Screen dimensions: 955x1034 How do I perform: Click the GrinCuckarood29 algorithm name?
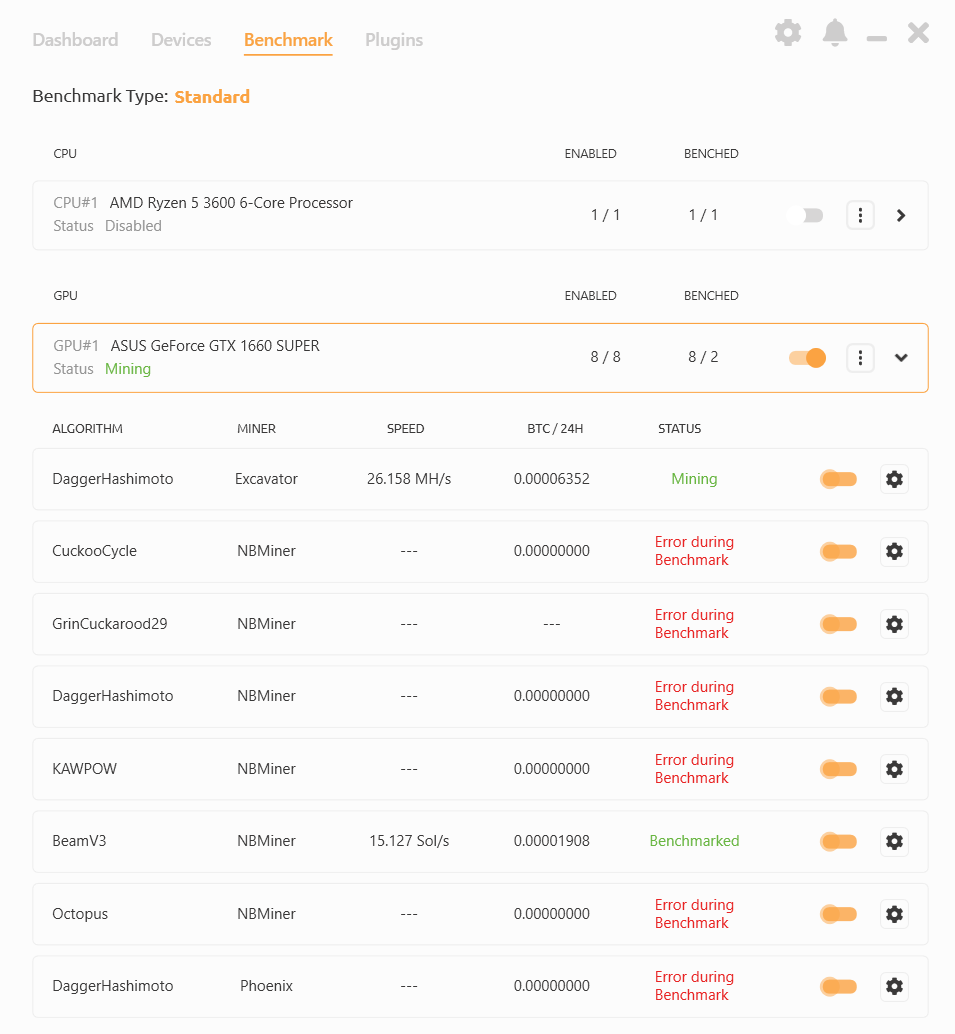pos(109,624)
